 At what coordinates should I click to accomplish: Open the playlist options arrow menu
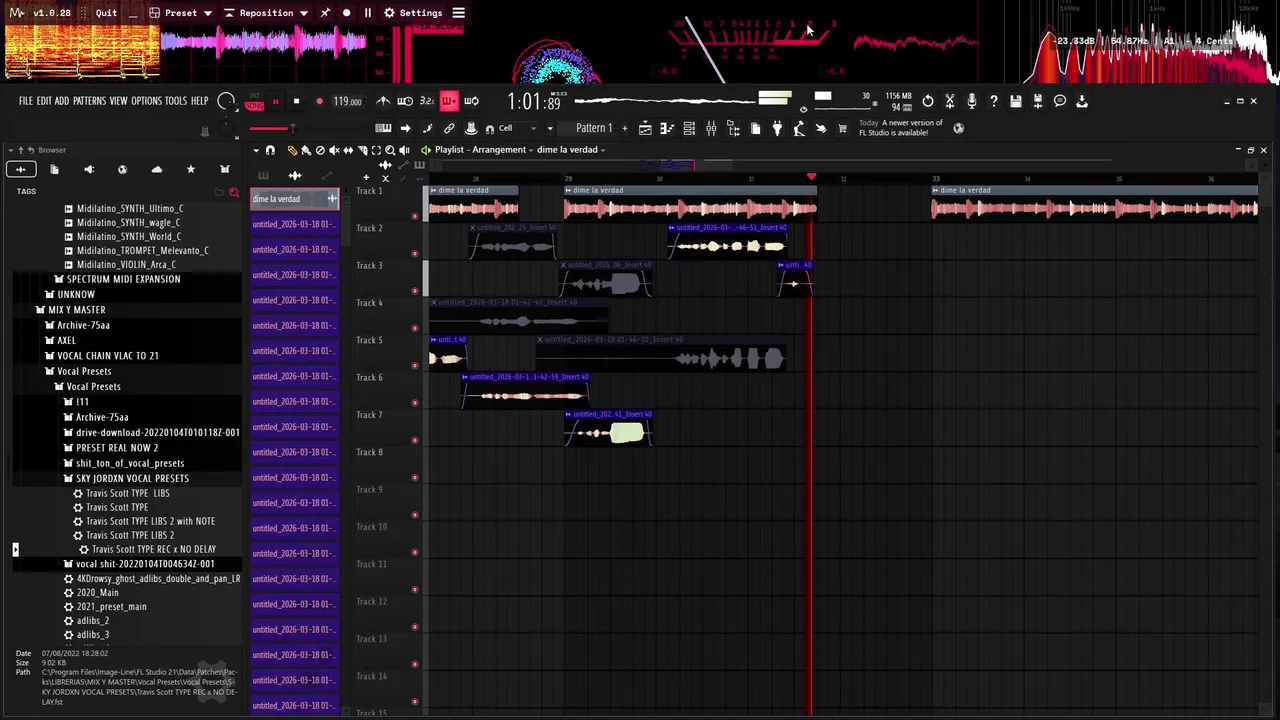(256, 150)
